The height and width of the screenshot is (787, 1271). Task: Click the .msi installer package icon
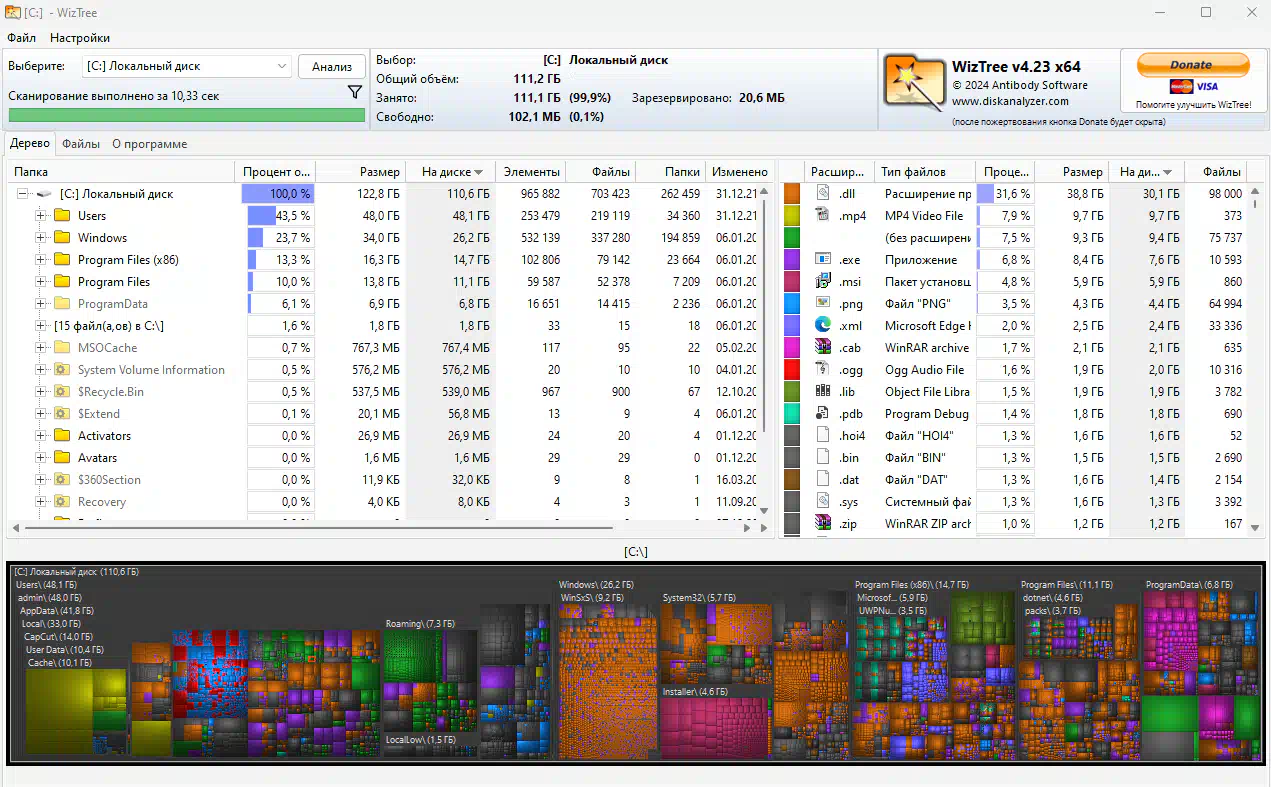point(823,281)
